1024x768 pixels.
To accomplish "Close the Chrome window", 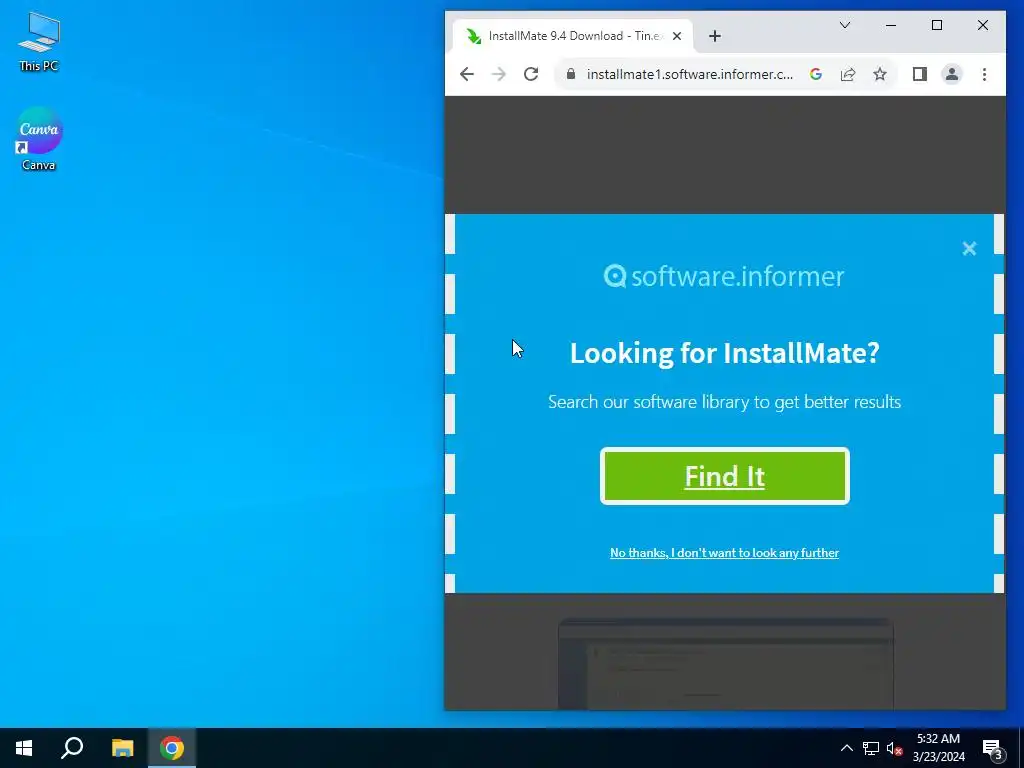I will tap(982, 25).
